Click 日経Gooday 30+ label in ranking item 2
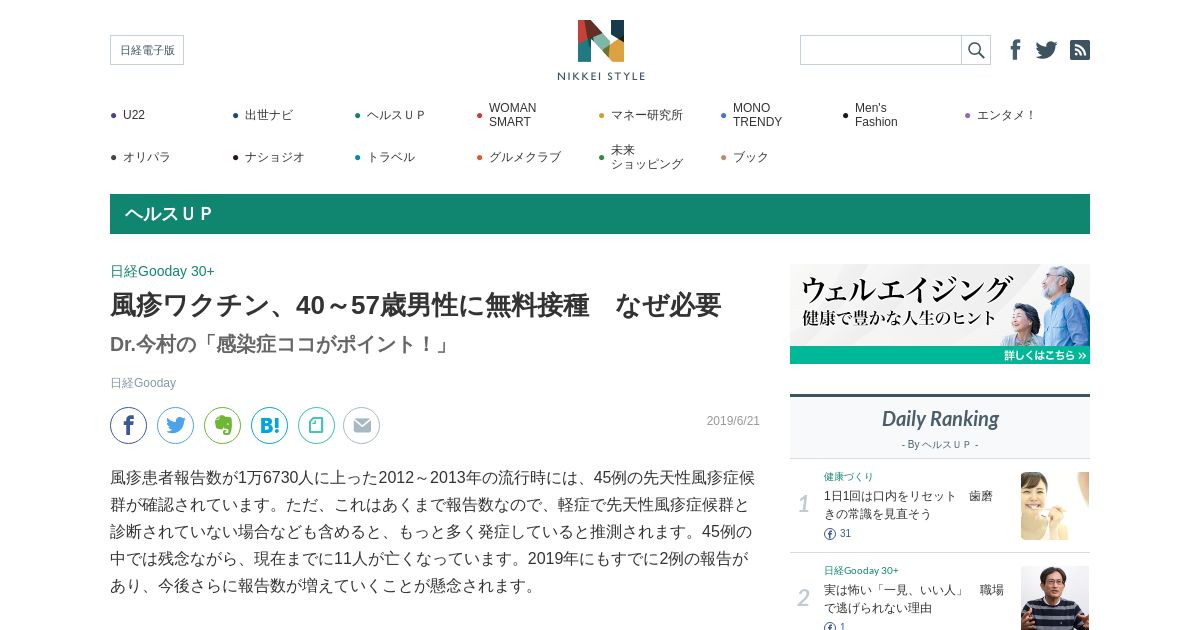1200x630 pixels. pyautogui.click(x=861, y=570)
